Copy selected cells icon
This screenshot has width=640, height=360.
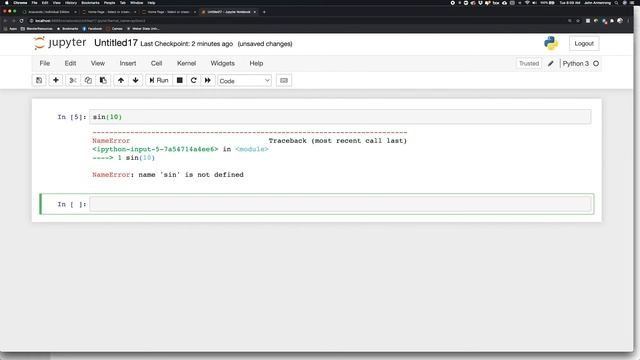coord(88,80)
